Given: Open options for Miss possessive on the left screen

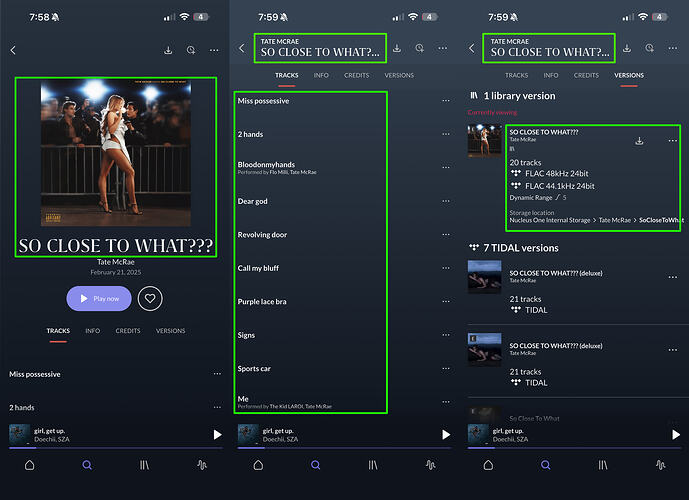Looking at the screenshot, I should (x=217, y=374).
